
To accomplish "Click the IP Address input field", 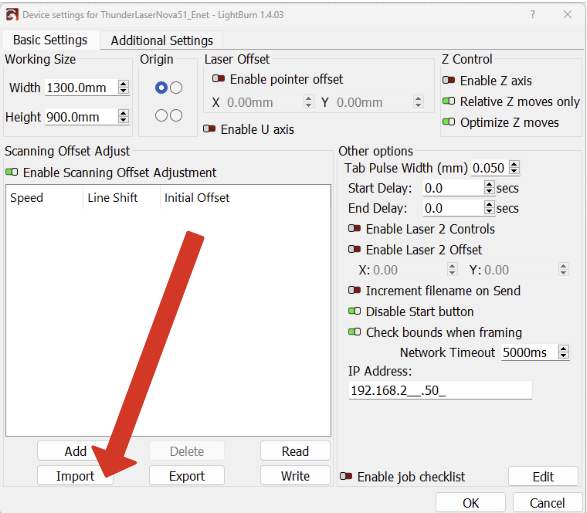I will point(440,391).
